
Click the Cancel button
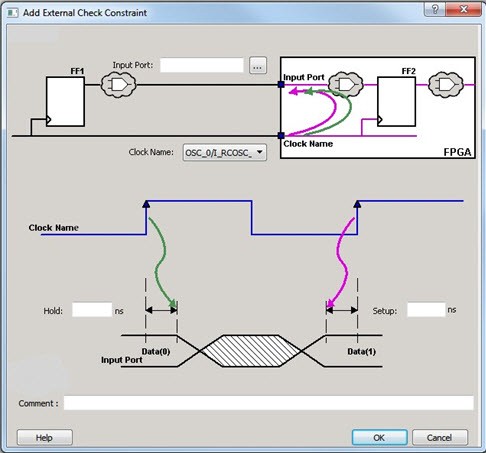coord(440,437)
